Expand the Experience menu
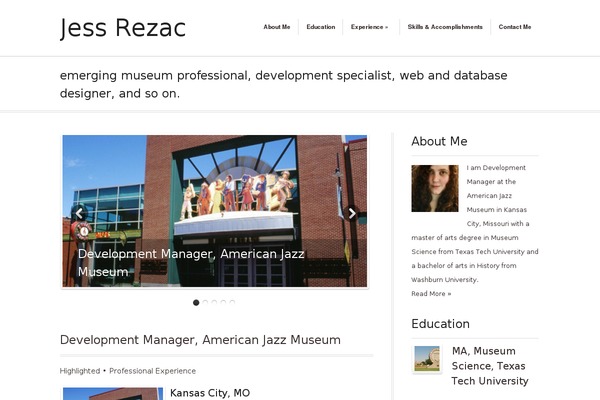 pyautogui.click(x=369, y=27)
